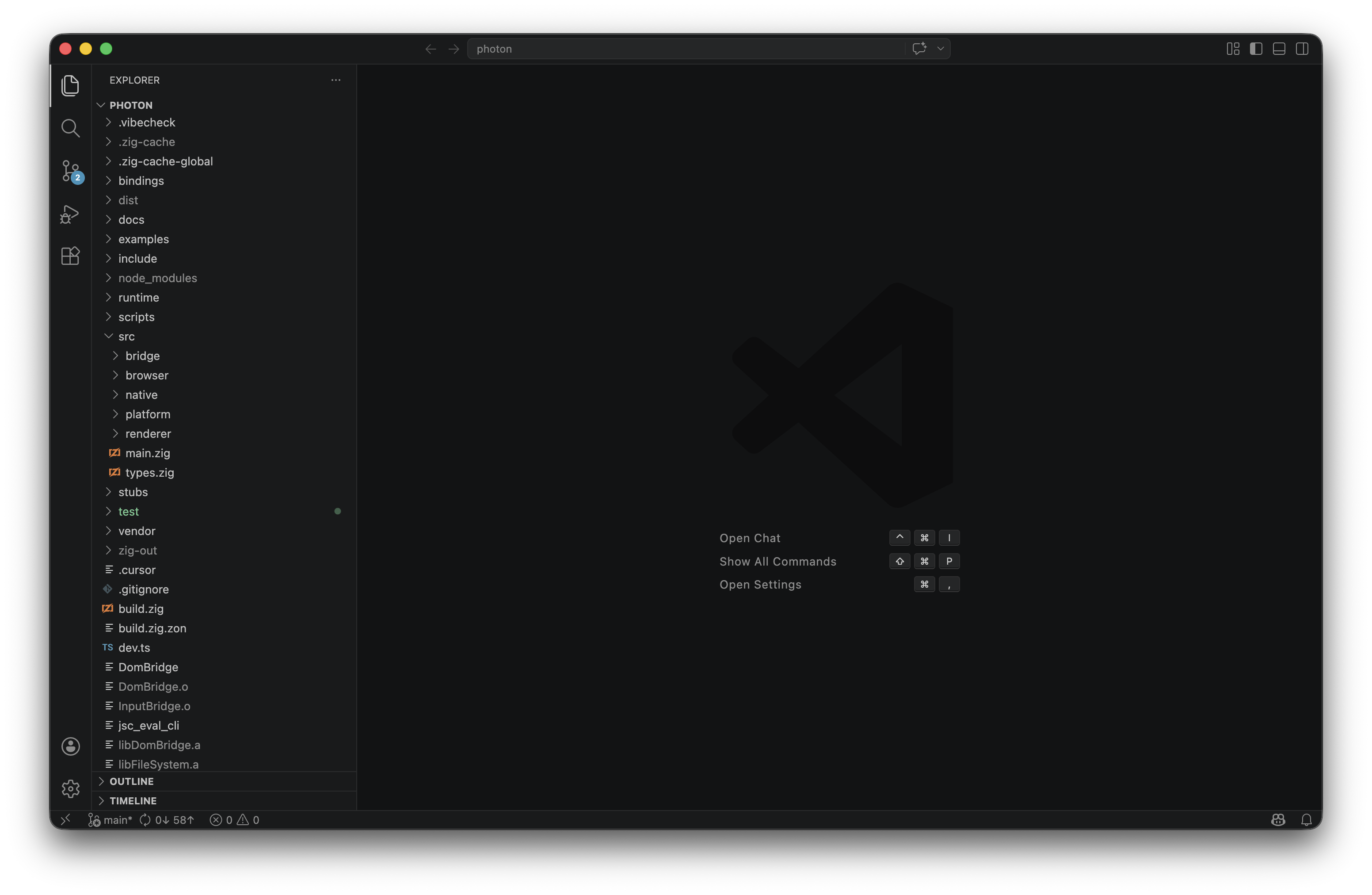Open the Extensions view icon

(70, 256)
